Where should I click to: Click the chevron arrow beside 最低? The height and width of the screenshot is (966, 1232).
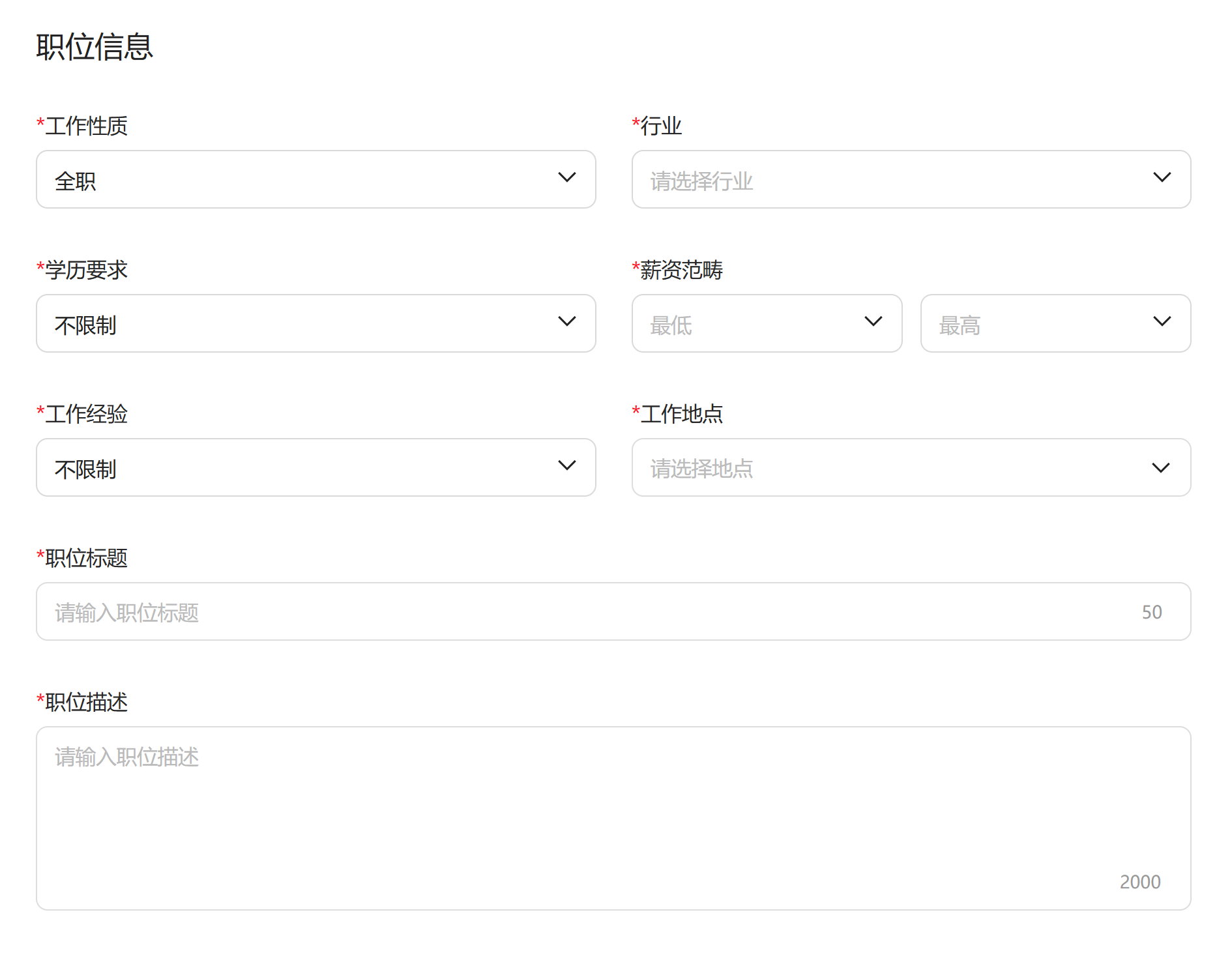pos(873,322)
